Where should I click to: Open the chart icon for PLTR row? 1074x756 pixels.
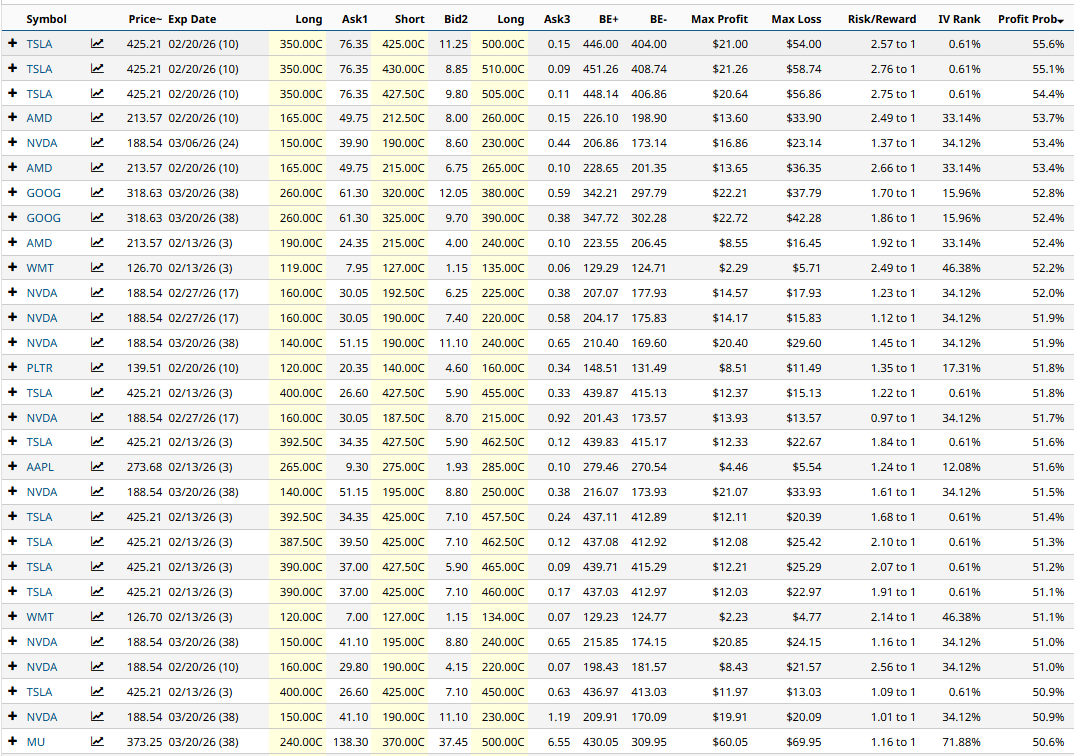tap(97, 368)
